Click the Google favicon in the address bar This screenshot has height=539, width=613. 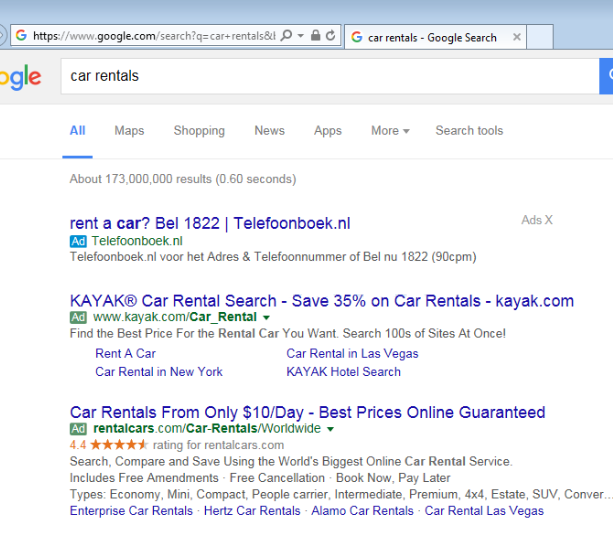click(x=21, y=35)
